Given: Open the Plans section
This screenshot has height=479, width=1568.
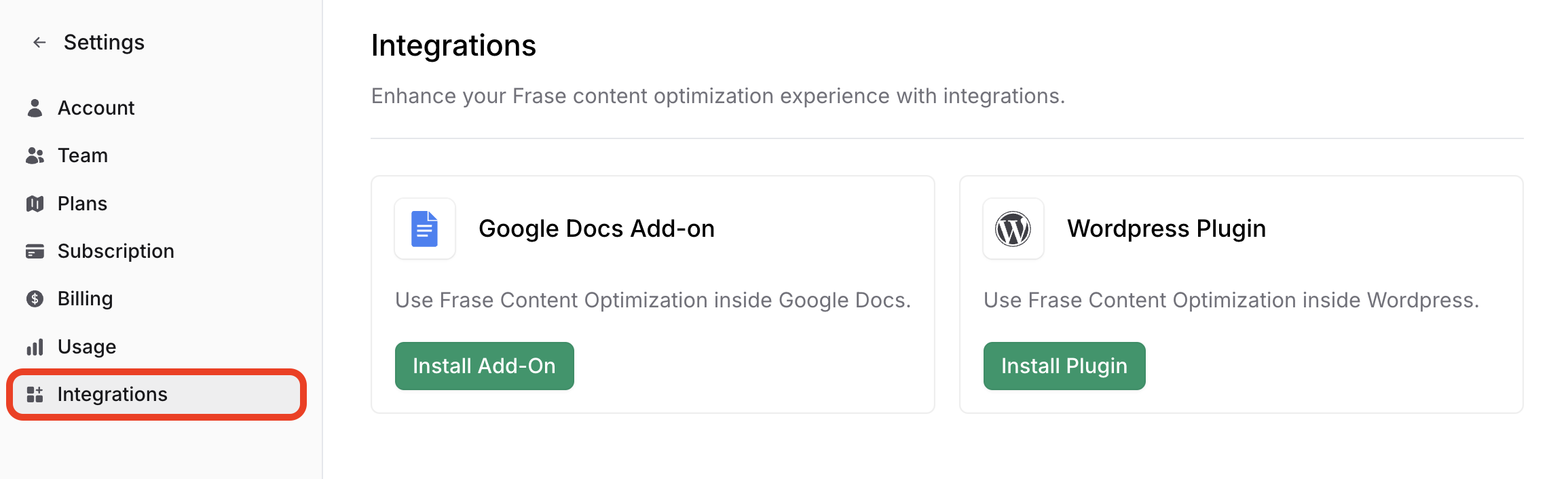Looking at the screenshot, I should click(x=82, y=204).
